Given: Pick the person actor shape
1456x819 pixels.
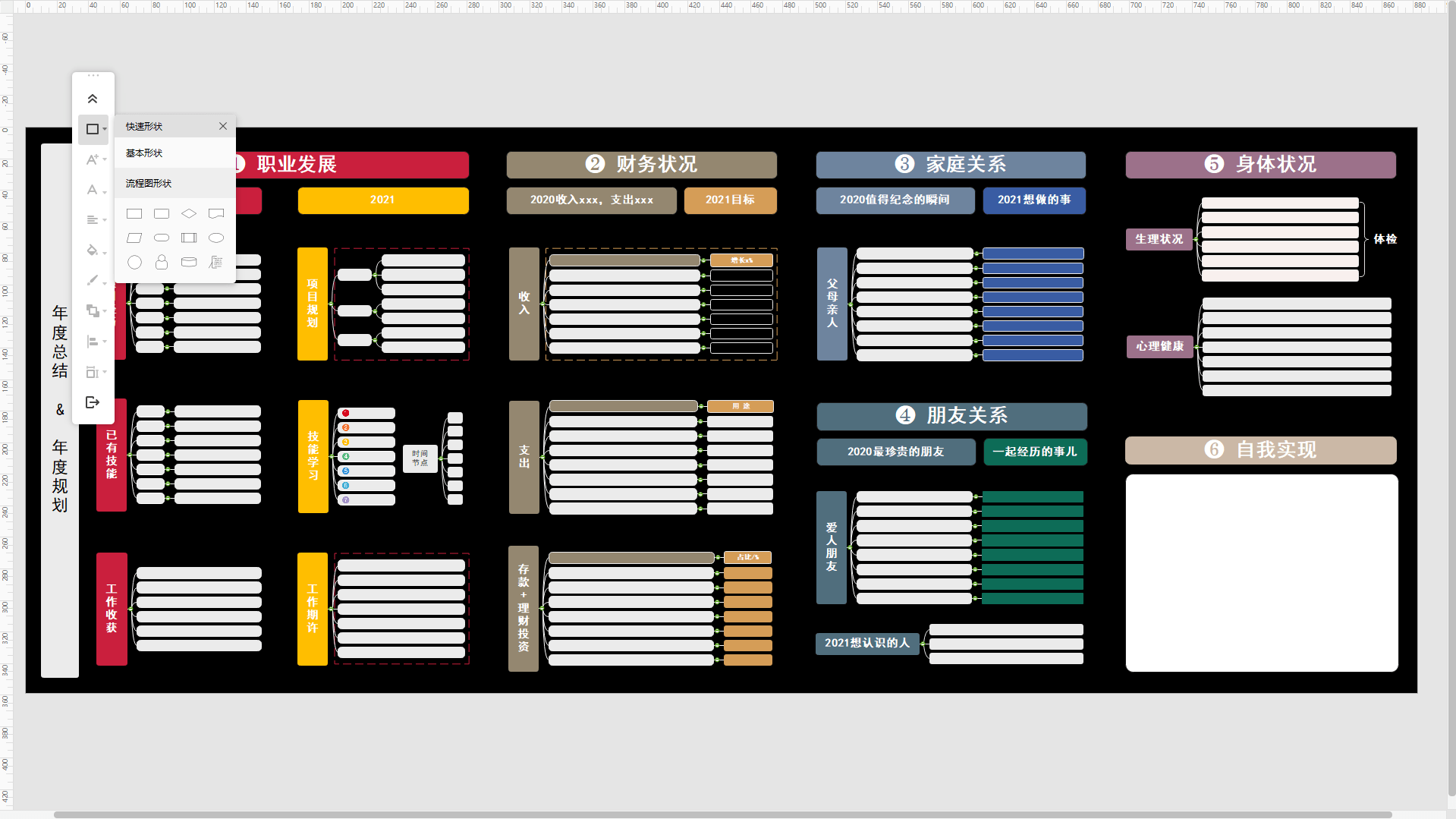Looking at the screenshot, I should (x=162, y=262).
